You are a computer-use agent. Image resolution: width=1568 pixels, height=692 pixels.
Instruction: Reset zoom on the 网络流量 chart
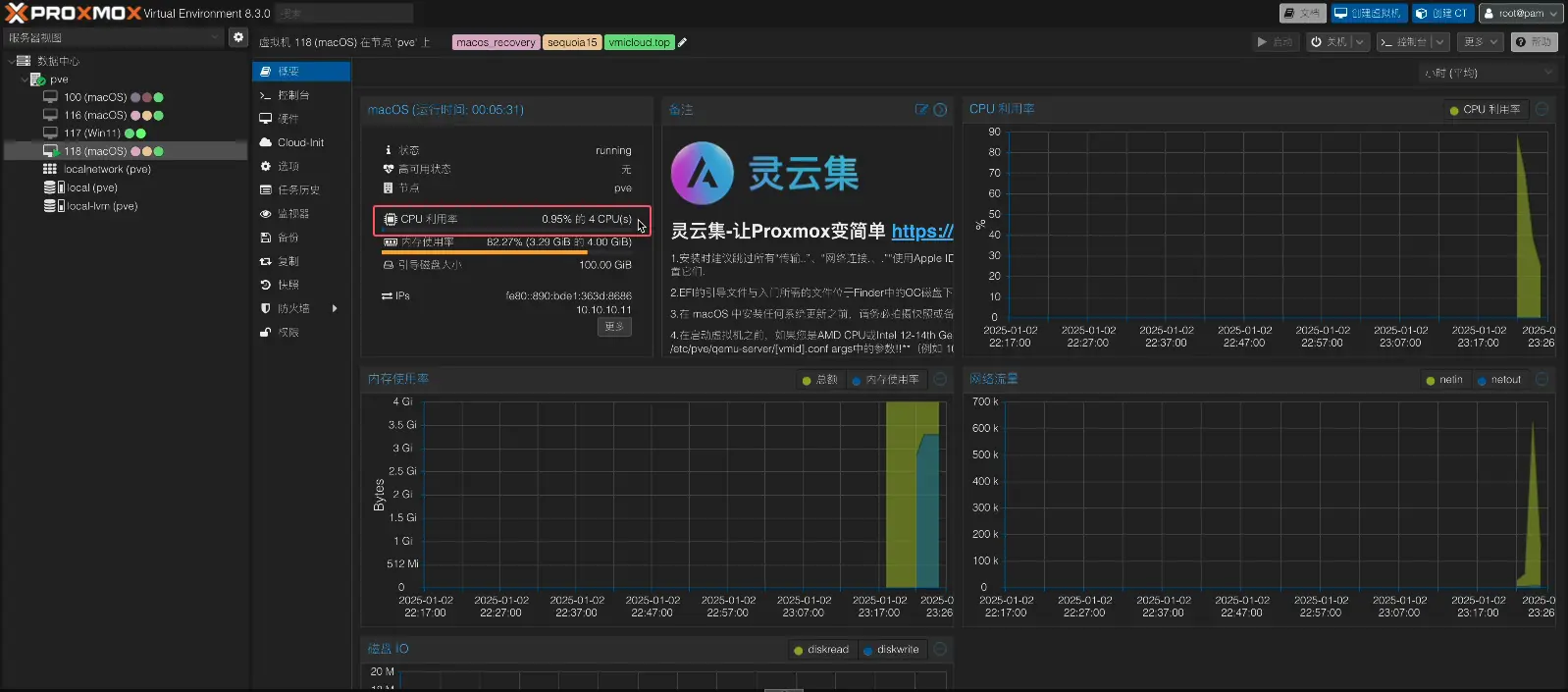[x=1542, y=379]
